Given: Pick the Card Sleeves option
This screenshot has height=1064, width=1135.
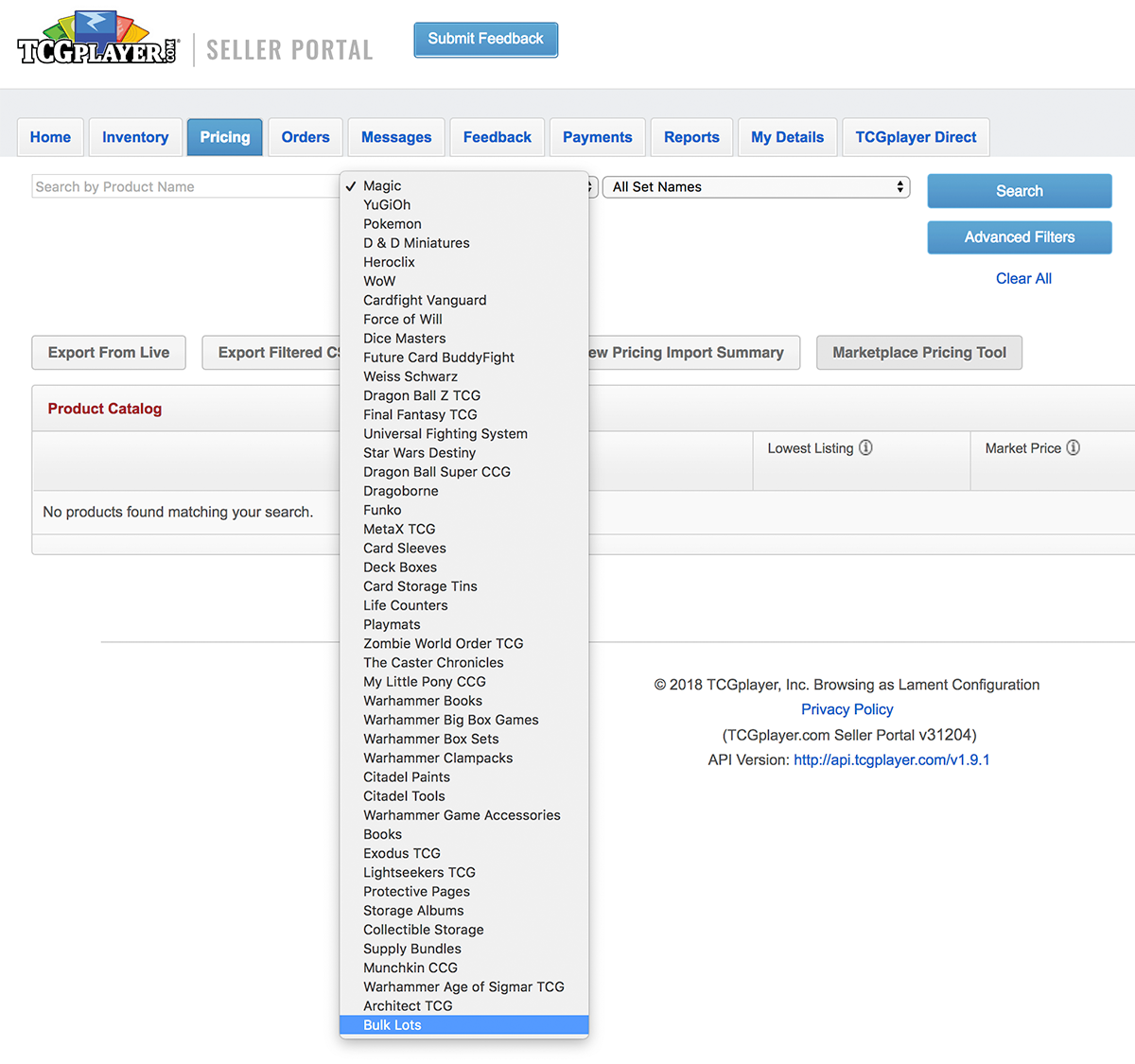Looking at the screenshot, I should click(x=464, y=549).
